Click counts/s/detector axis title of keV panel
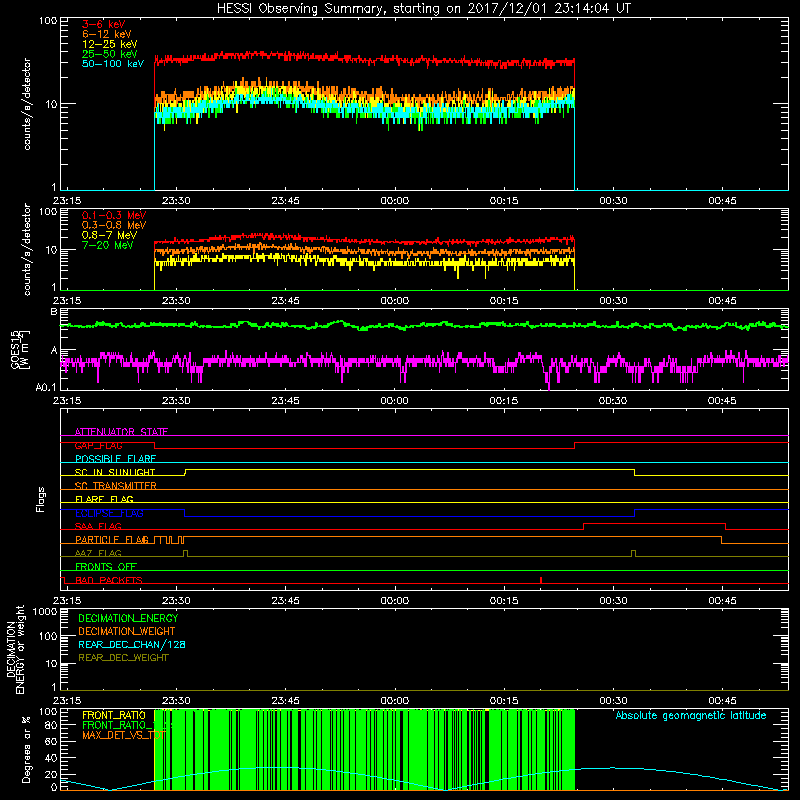 click(27, 104)
